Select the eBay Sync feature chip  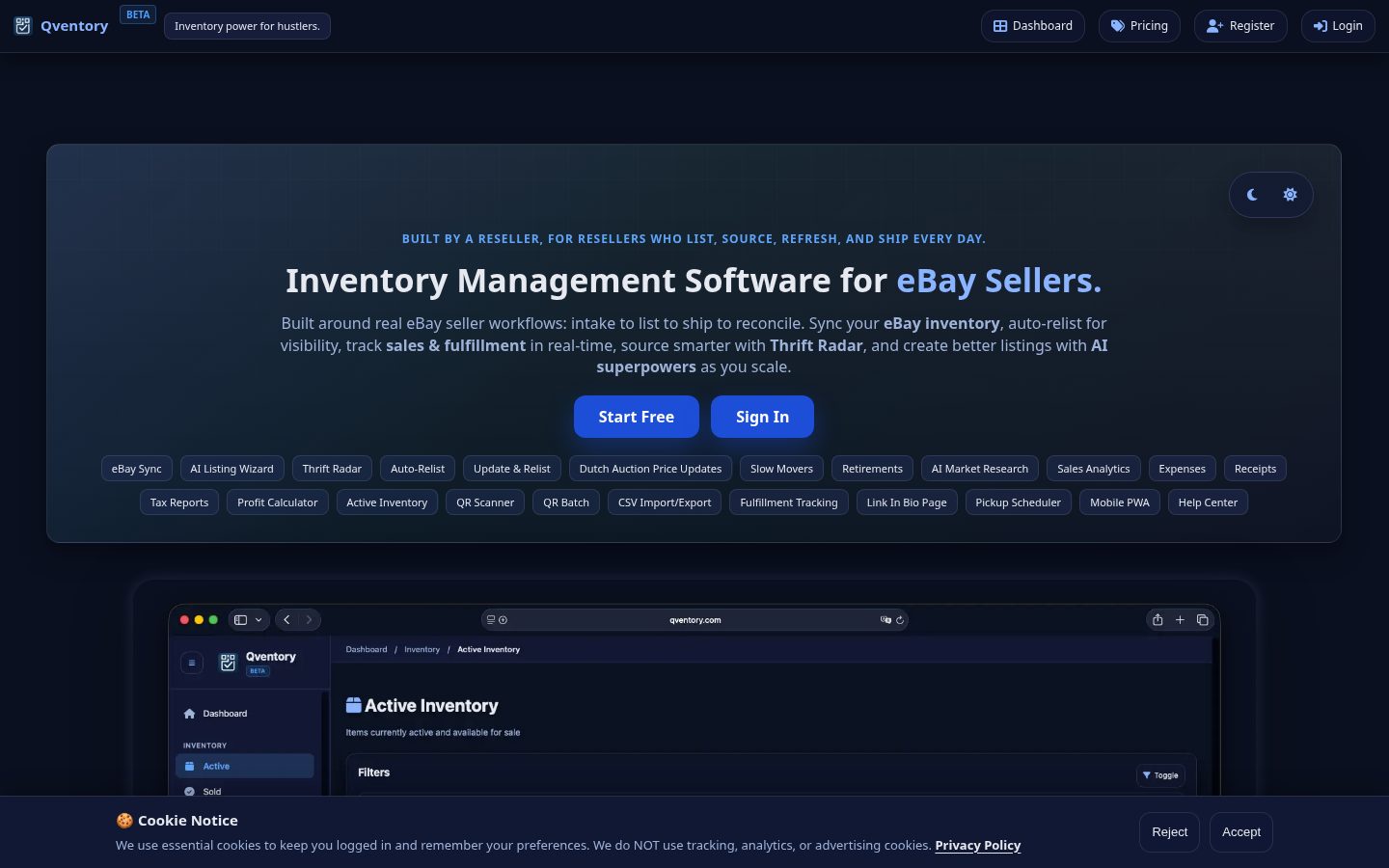(137, 469)
